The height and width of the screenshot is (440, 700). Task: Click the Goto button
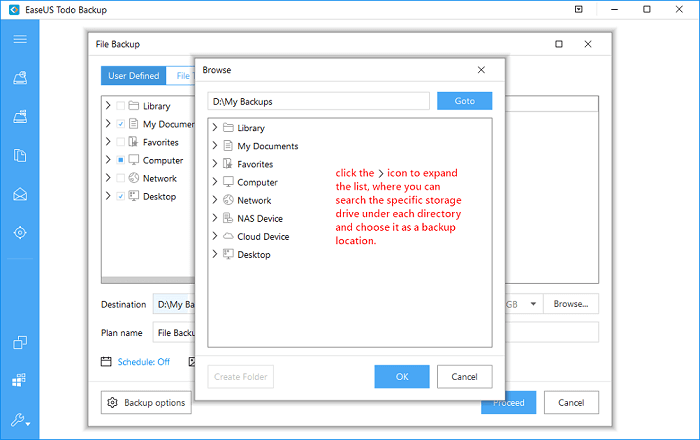coord(464,101)
